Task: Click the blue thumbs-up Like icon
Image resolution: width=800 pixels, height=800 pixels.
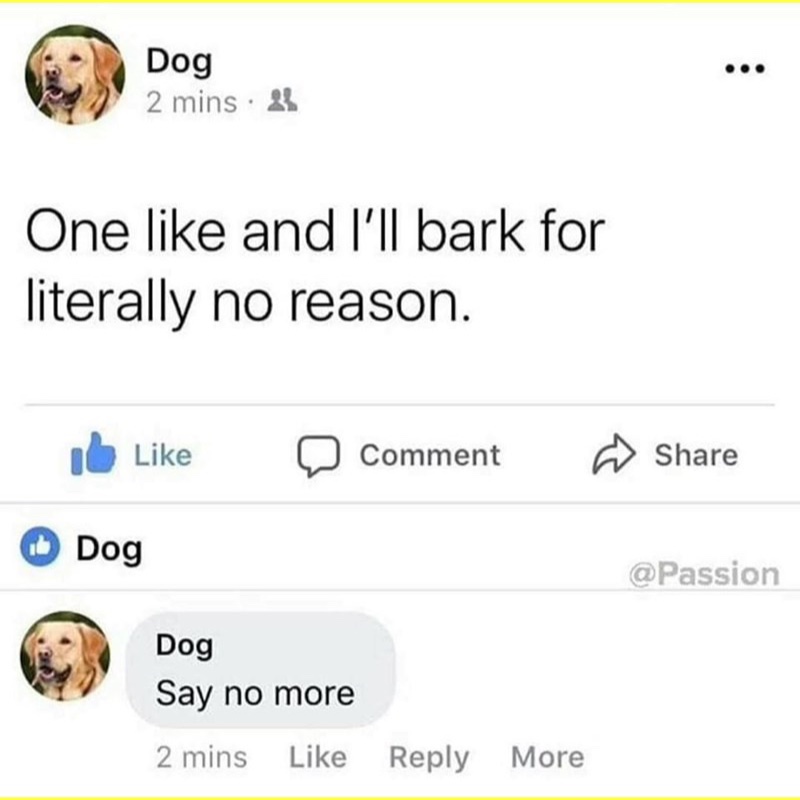Action: pyautogui.click(x=93, y=454)
